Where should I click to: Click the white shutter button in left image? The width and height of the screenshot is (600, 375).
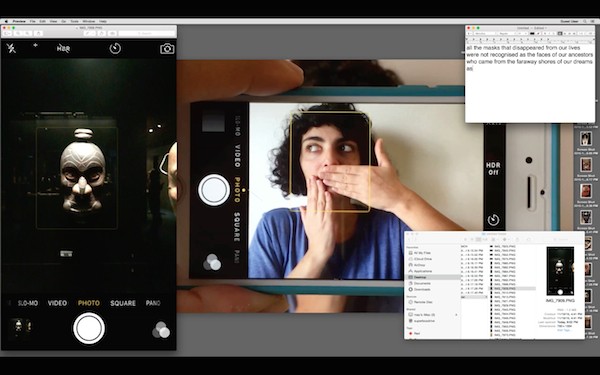click(89, 328)
